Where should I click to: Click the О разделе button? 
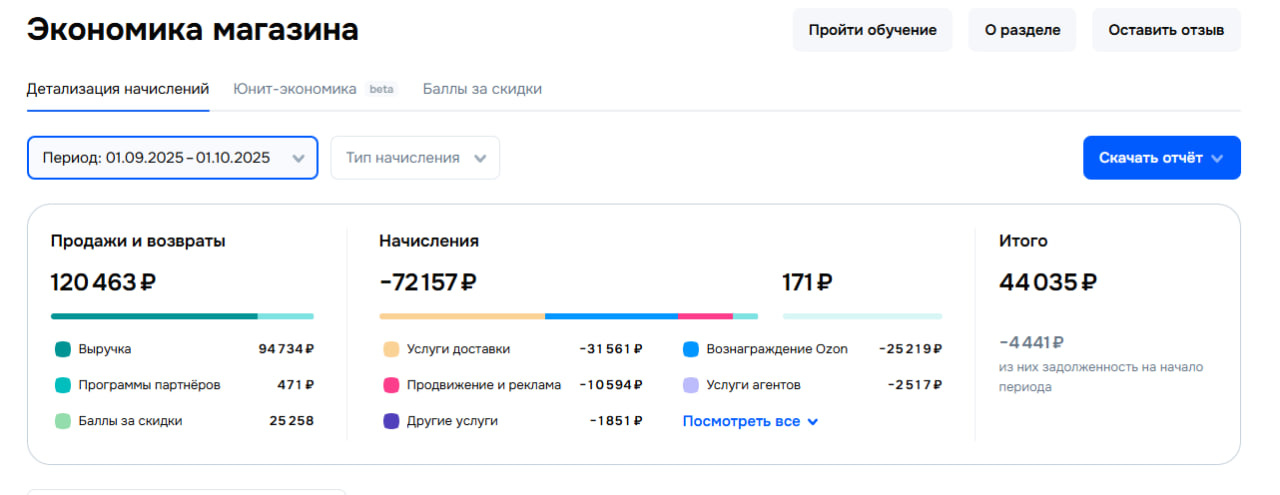(1022, 30)
